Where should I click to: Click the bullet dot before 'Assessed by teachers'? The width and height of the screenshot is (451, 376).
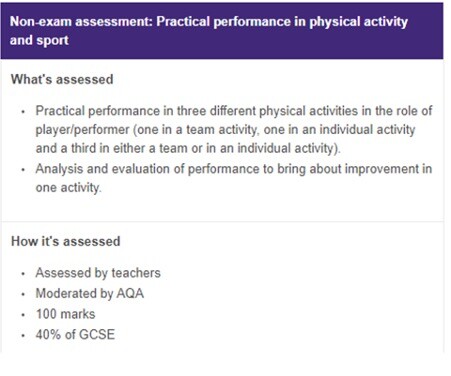click(x=23, y=274)
